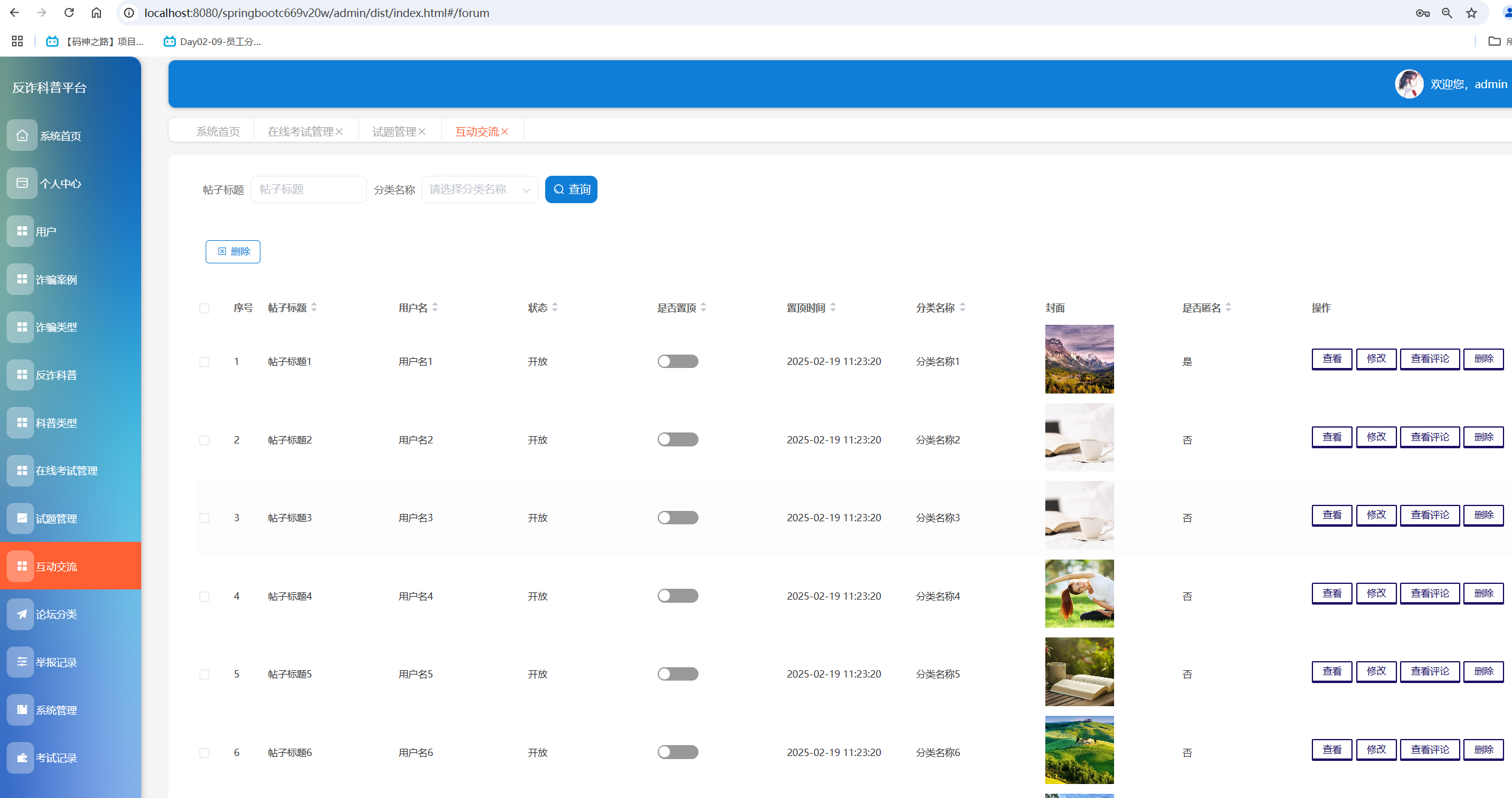Open 个人中心 sidebar icon
Screen dimensions: 1512x798
pos(22,183)
